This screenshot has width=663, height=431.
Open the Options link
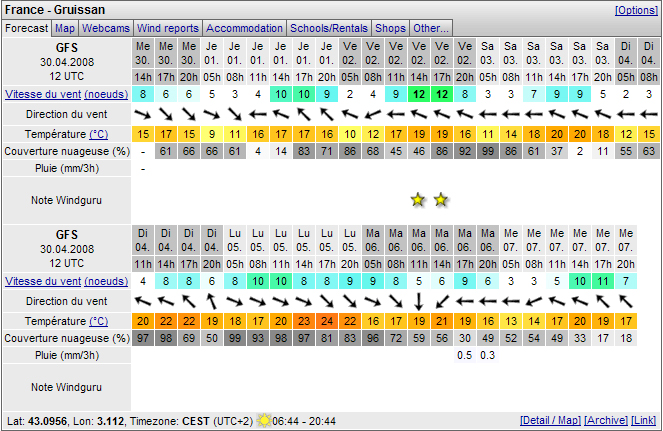tap(636, 9)
